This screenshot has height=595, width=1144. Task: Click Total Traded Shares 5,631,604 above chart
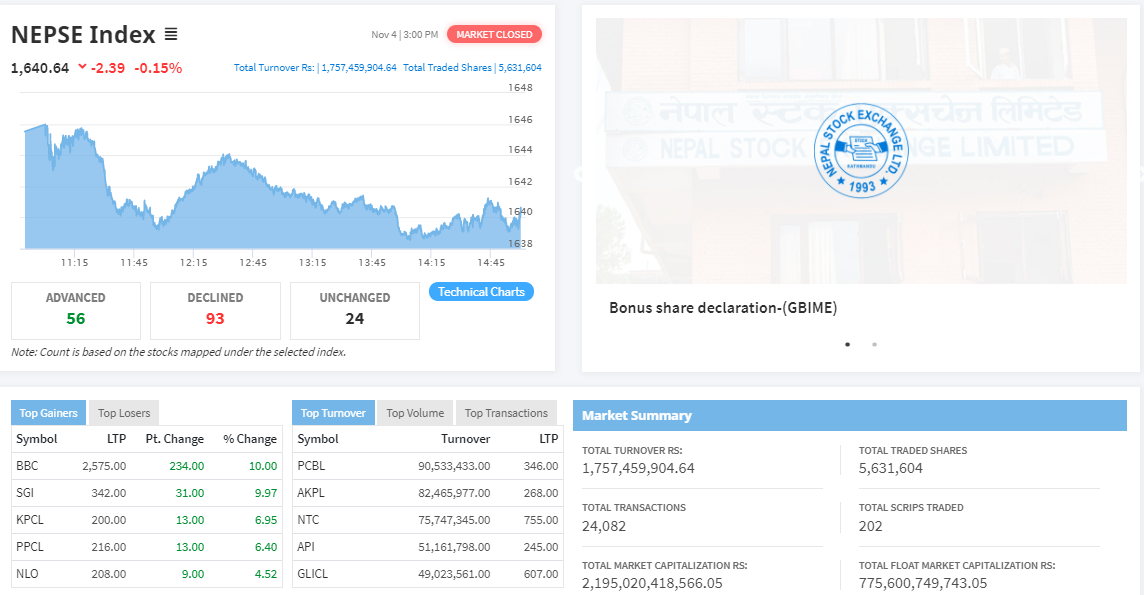473,68
